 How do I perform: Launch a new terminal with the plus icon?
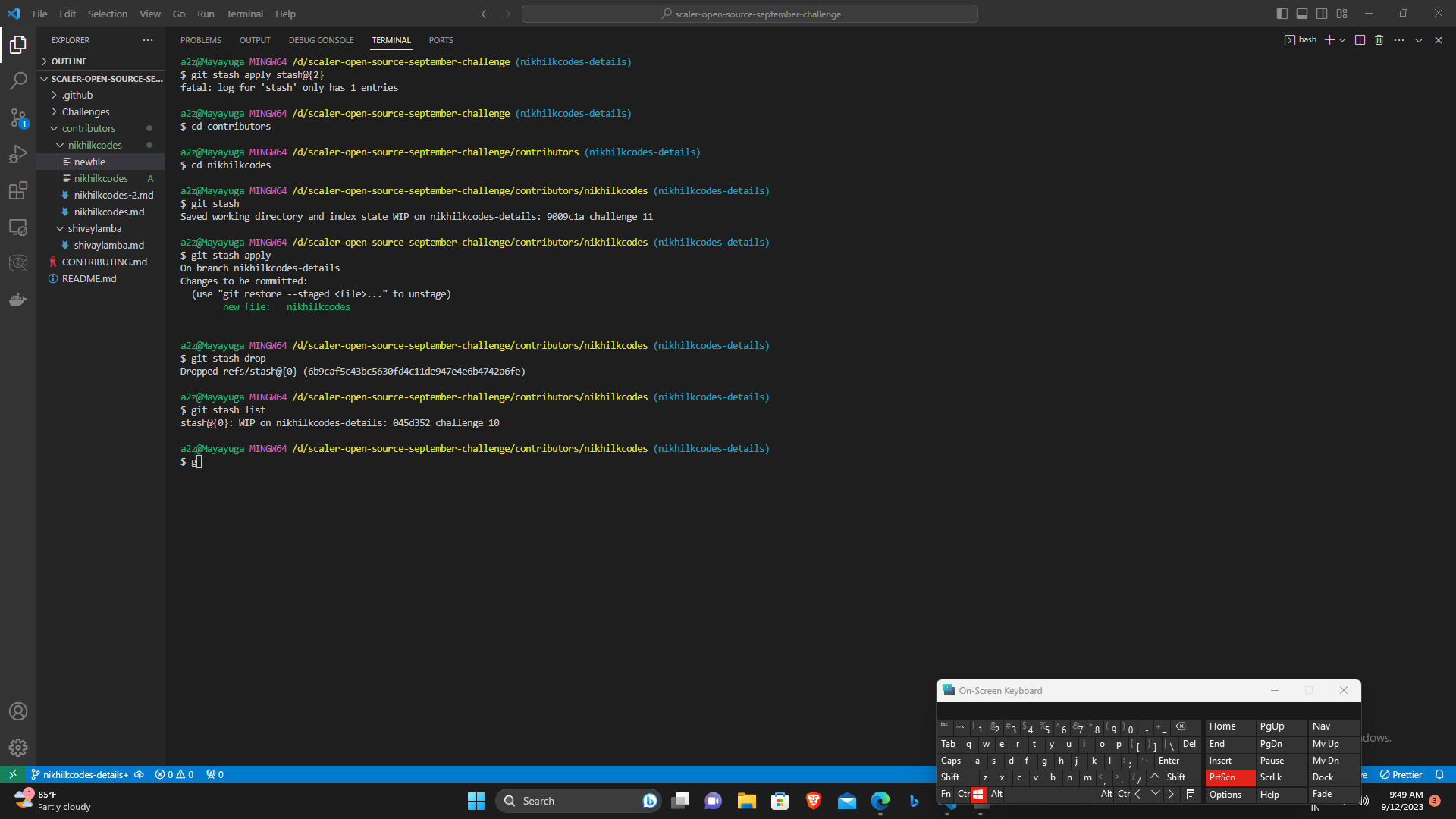coord(1329,39)
